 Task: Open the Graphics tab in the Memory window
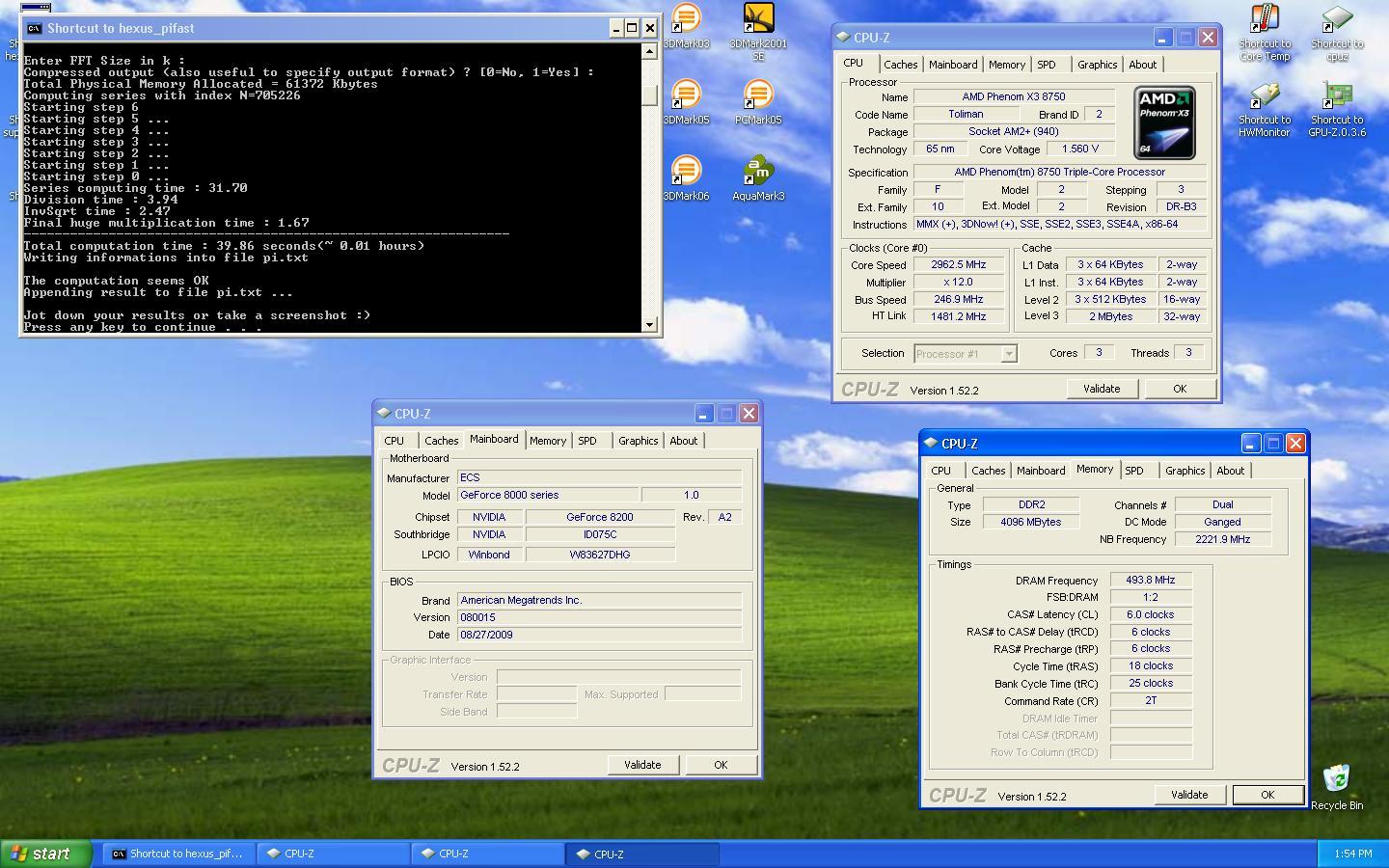[1185, 471]
